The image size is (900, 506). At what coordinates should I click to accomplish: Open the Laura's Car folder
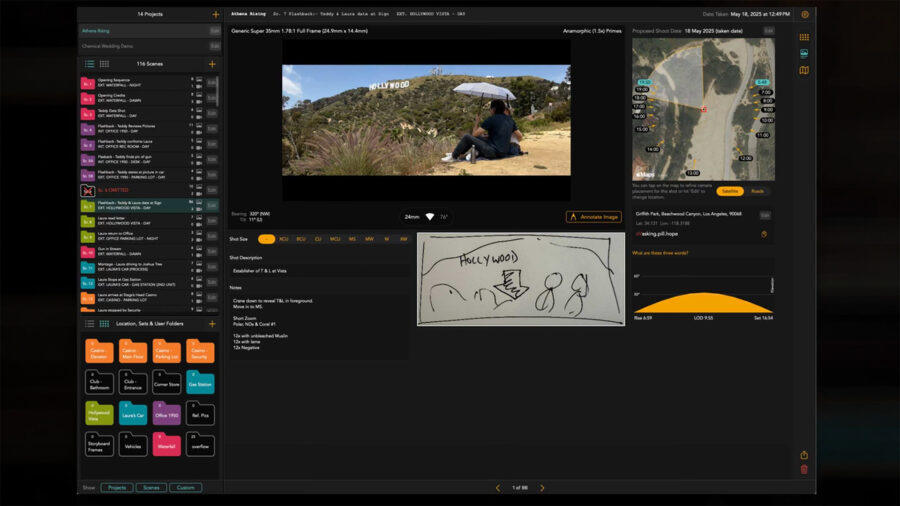[133, 414]
